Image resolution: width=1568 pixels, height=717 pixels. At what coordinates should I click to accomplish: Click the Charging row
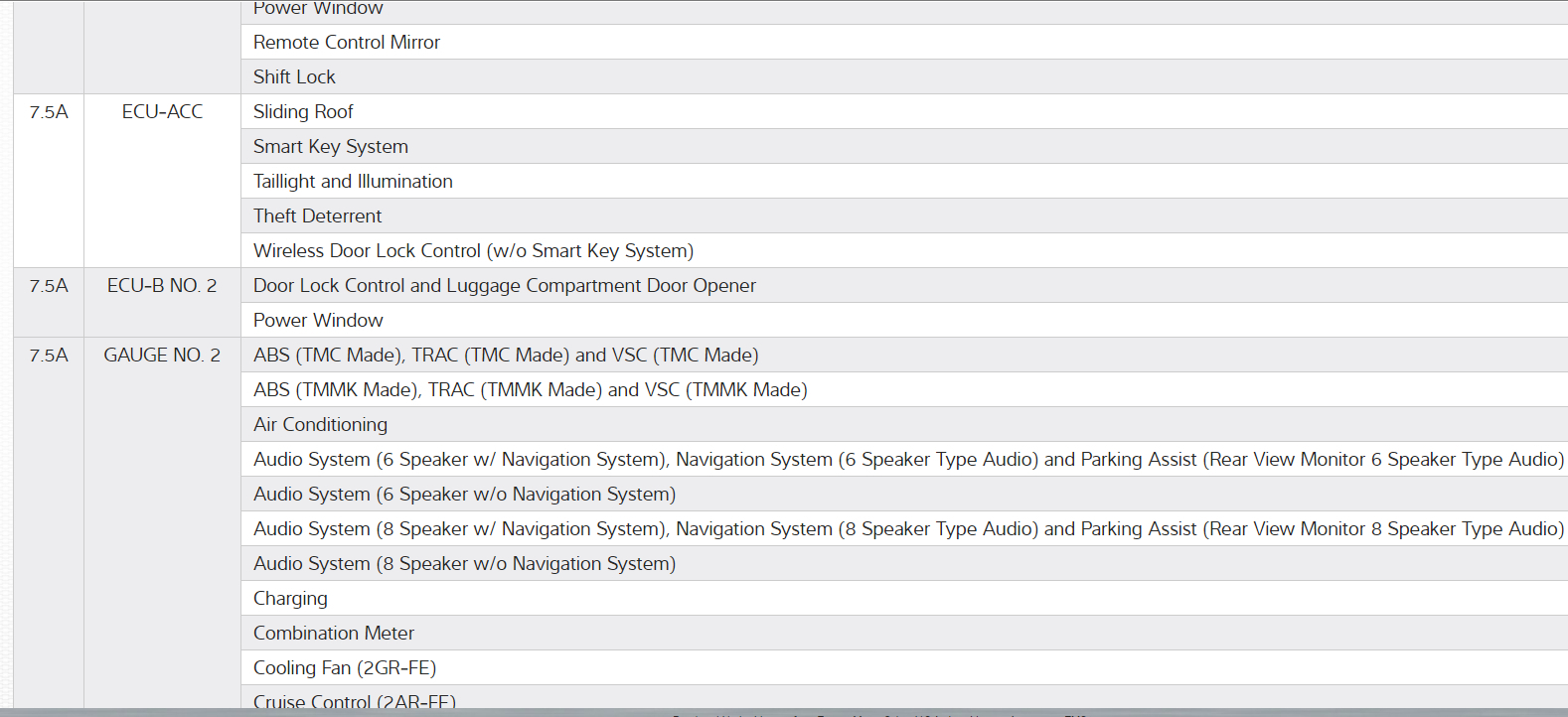290,598
